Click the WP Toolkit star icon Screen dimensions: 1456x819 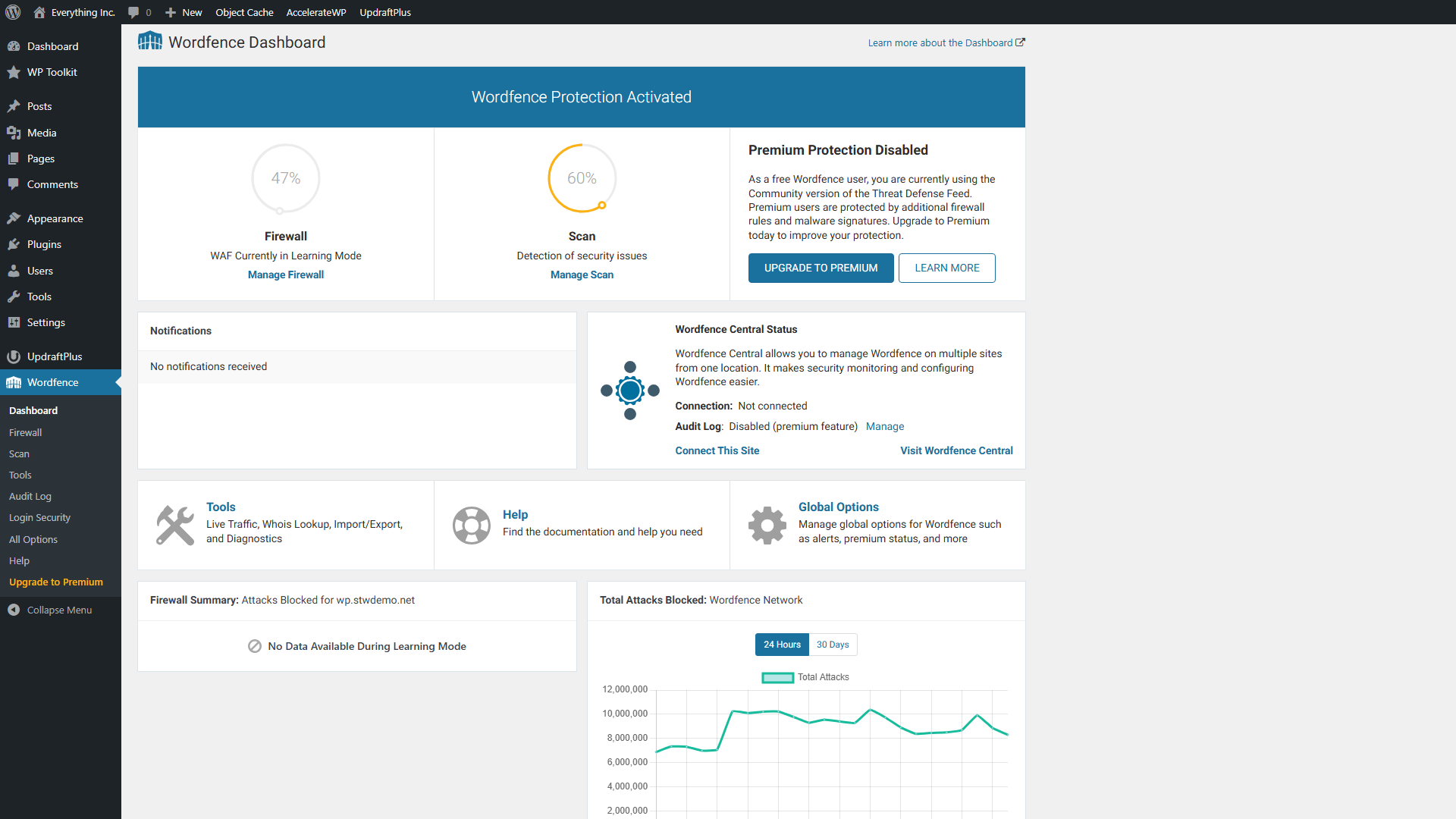[x=14, y=72]
